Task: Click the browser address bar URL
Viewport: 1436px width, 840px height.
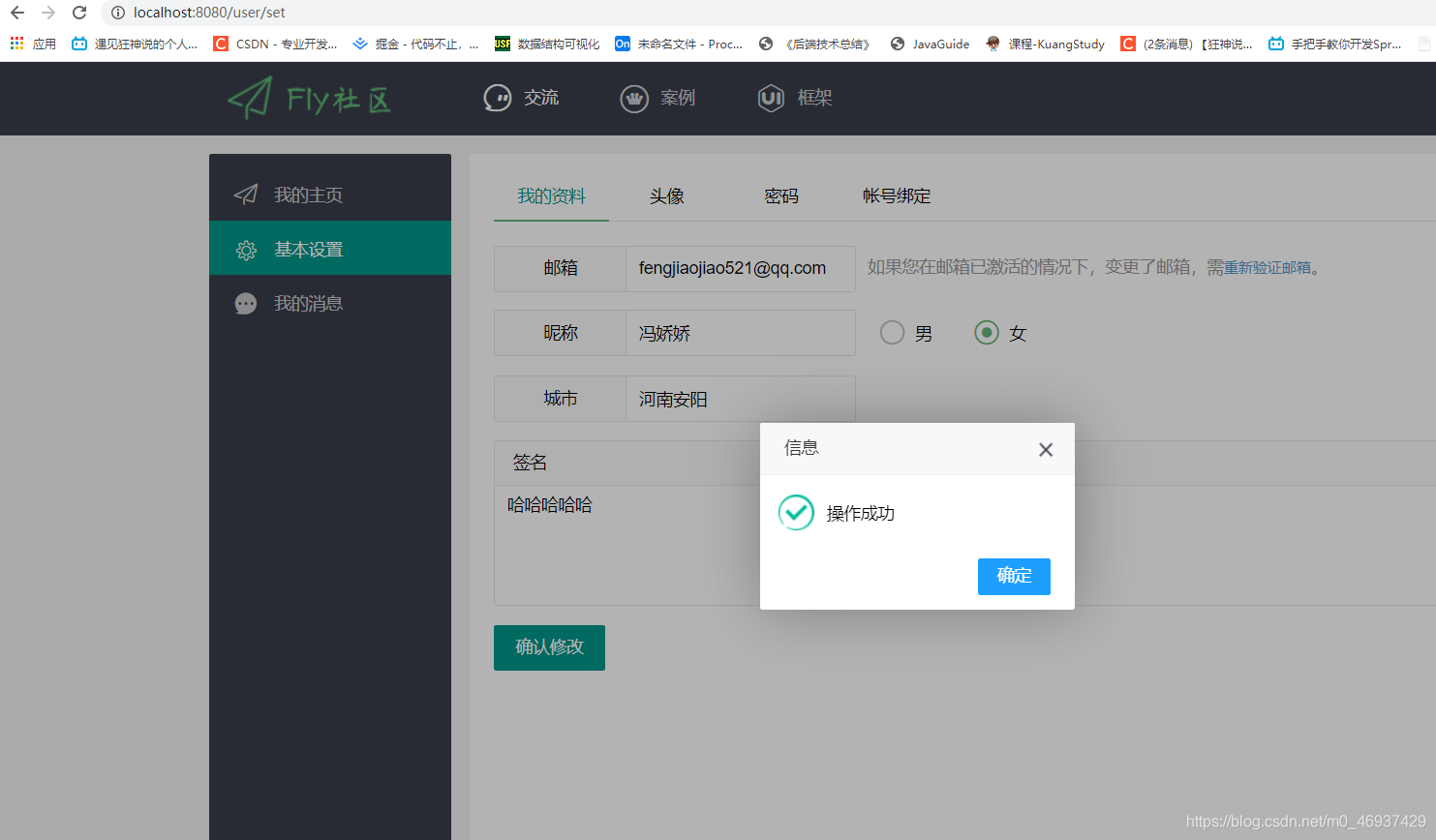Action: coord(209,13)
